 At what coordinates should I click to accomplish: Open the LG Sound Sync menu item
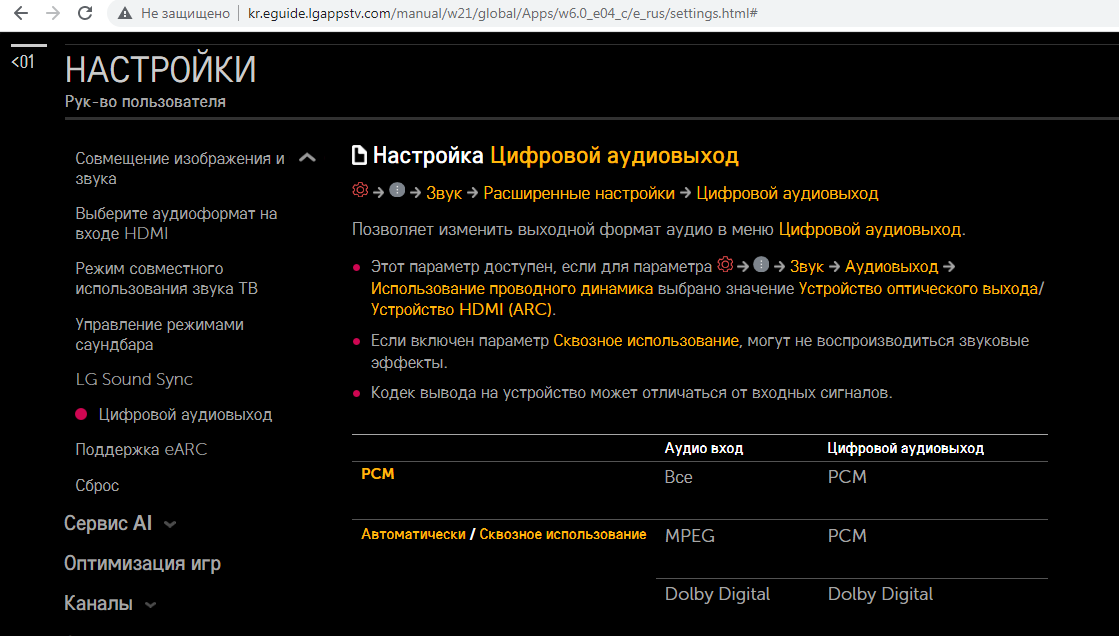134,379
